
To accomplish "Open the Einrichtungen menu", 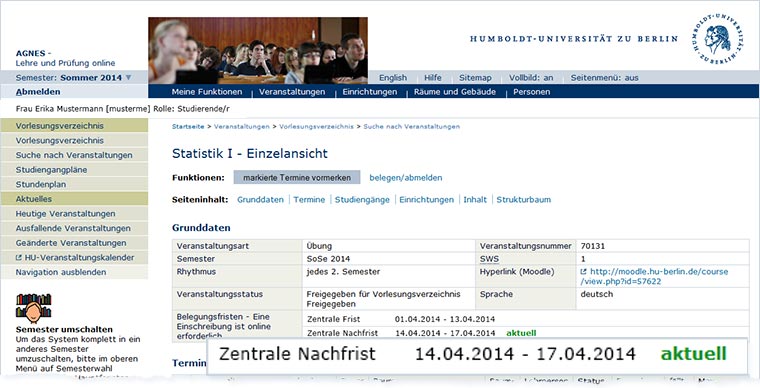I will click(x=369, y=92).
